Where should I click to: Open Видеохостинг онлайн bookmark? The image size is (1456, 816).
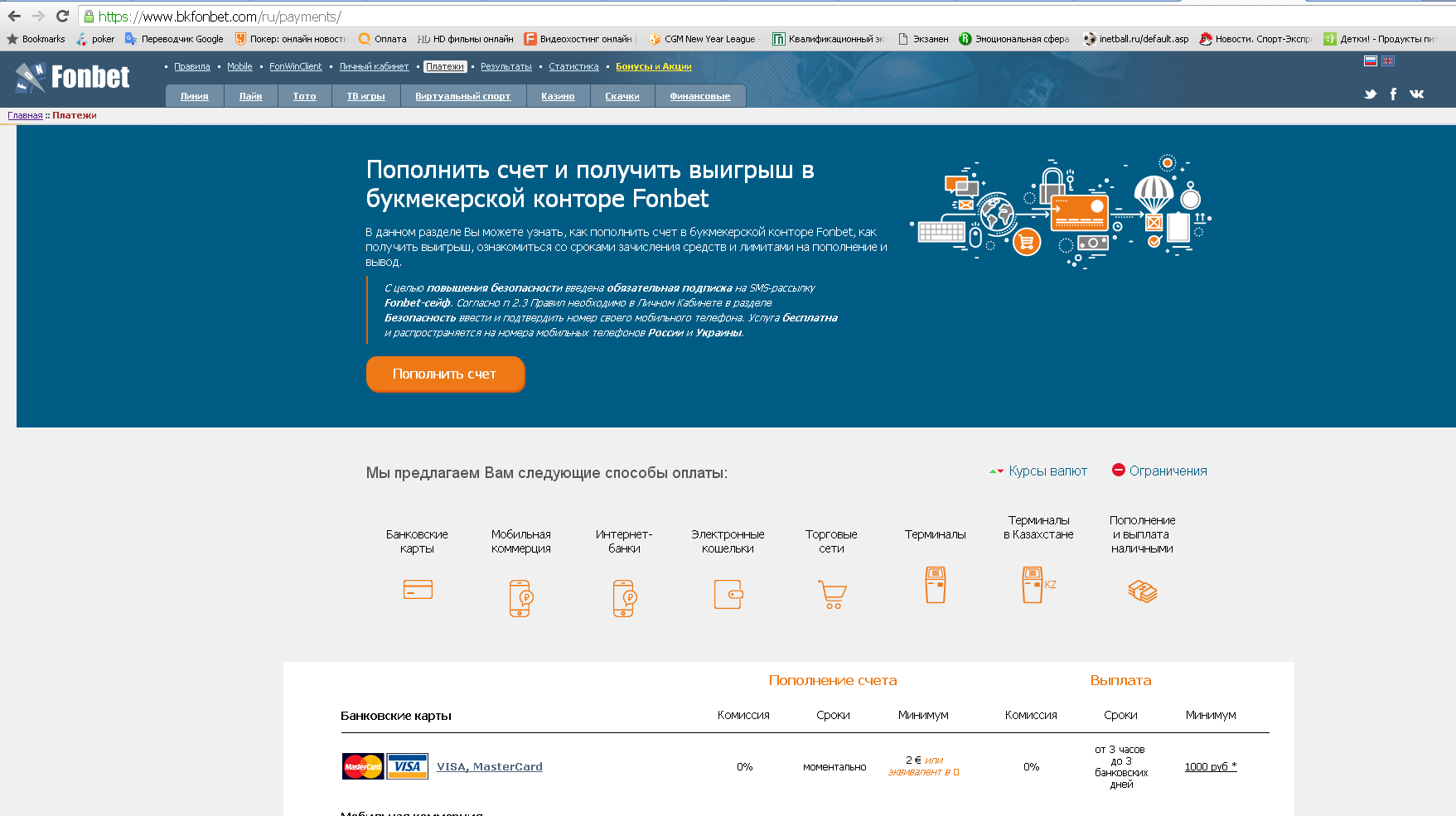pyautogui.click(x=578, y=39)
